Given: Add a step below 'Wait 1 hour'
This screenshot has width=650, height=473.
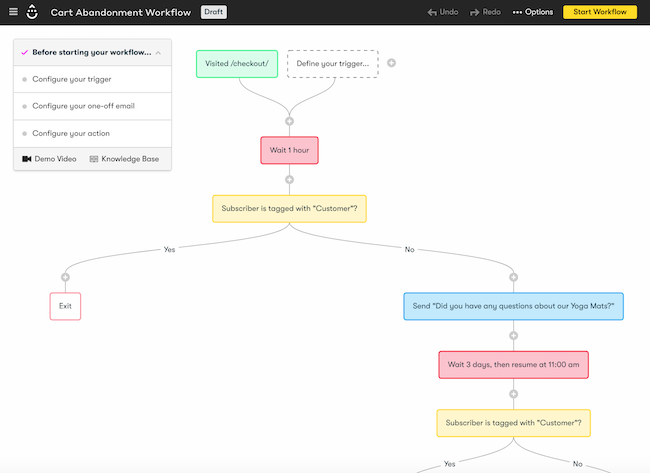Looking at the screenshot, I should point(289,179).
